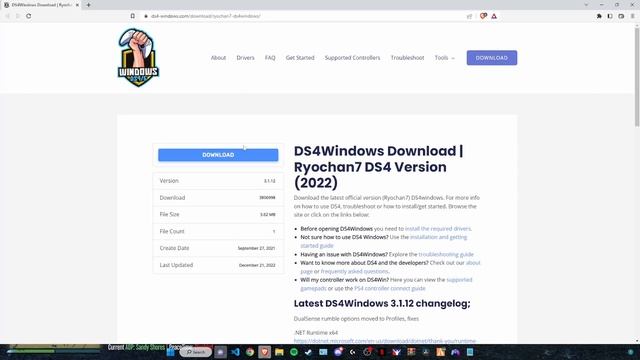Open the 'frequently asked questions' link
640x360 pixels.
(x=354, y=271)
